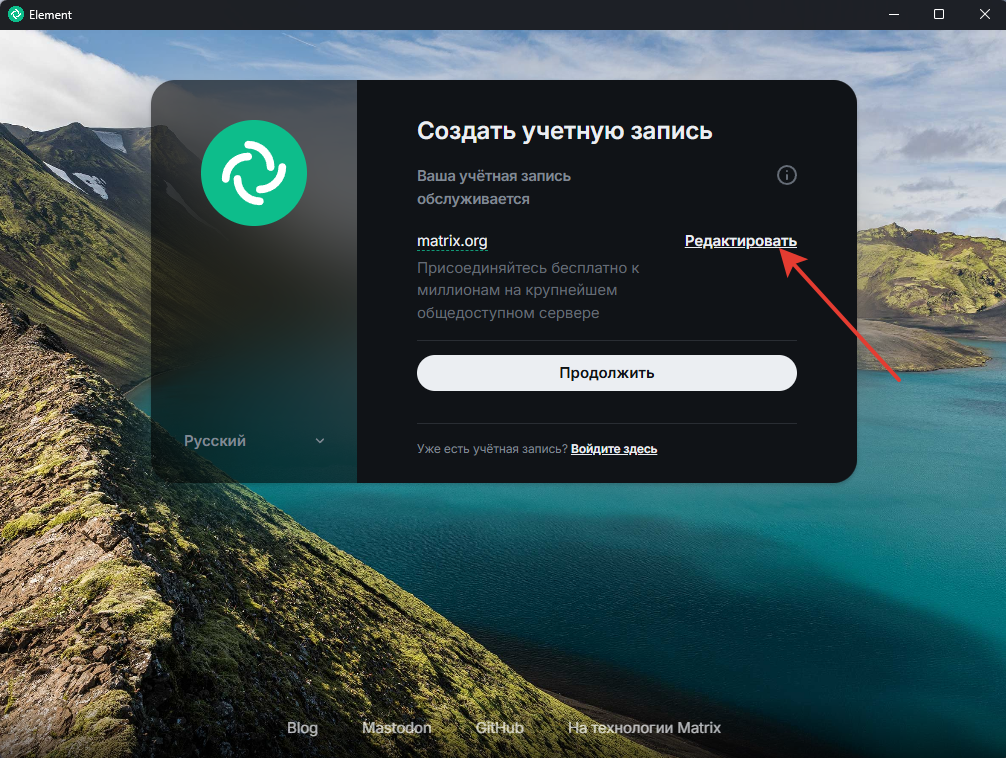This screenshot has height=758, width=1006.
Task: Open the Русский language dropdown
Action: pos(254,441)
